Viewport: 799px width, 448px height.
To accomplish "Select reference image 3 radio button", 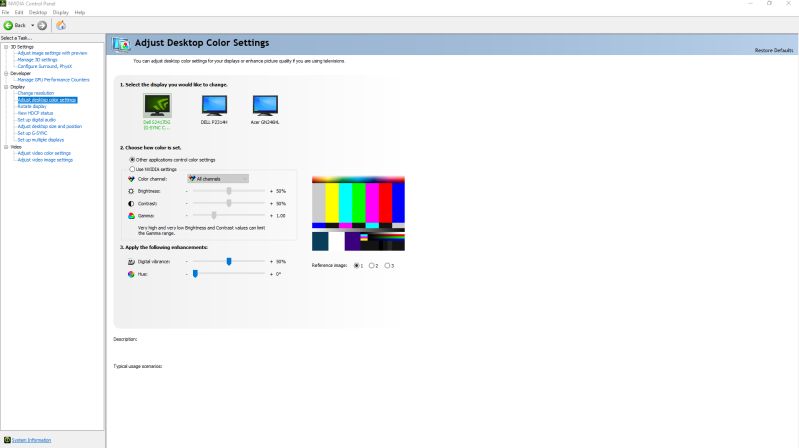I will 387,266.
